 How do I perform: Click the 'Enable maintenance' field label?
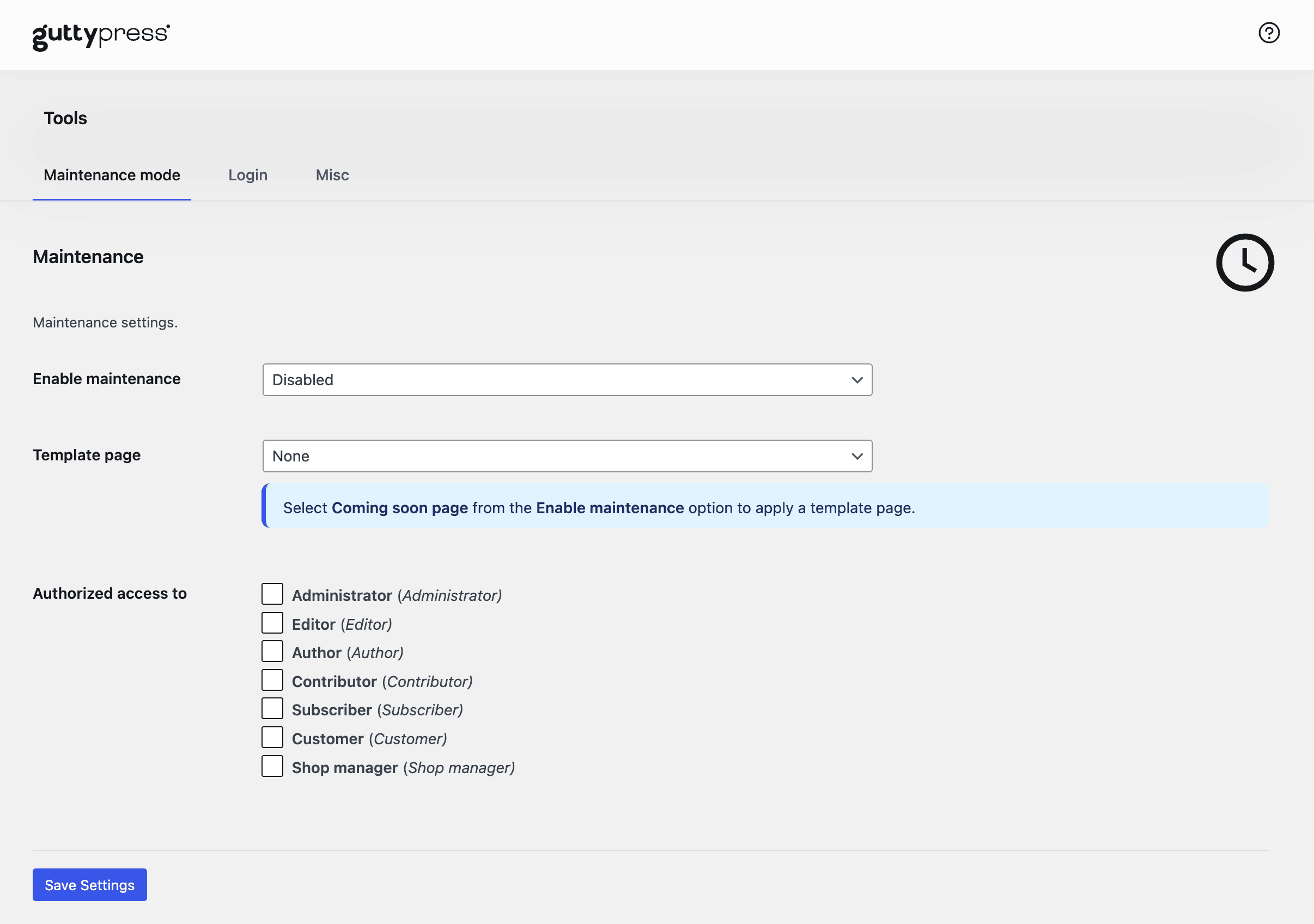106,379
